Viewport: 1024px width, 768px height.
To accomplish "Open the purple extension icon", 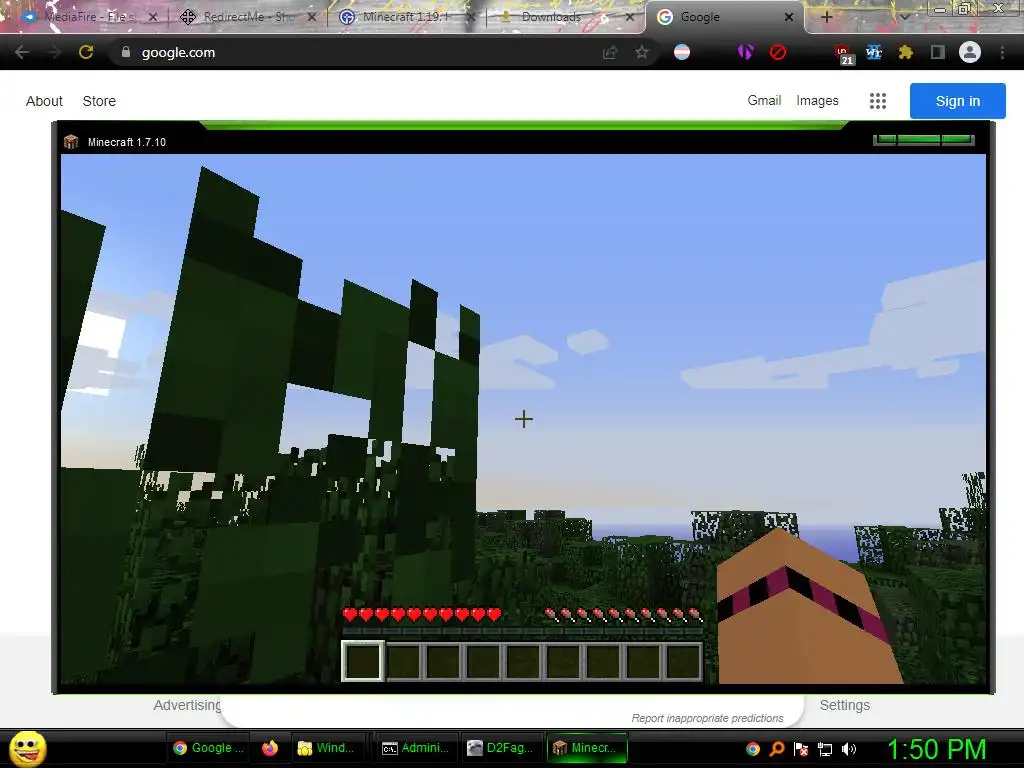I will 745,52.
